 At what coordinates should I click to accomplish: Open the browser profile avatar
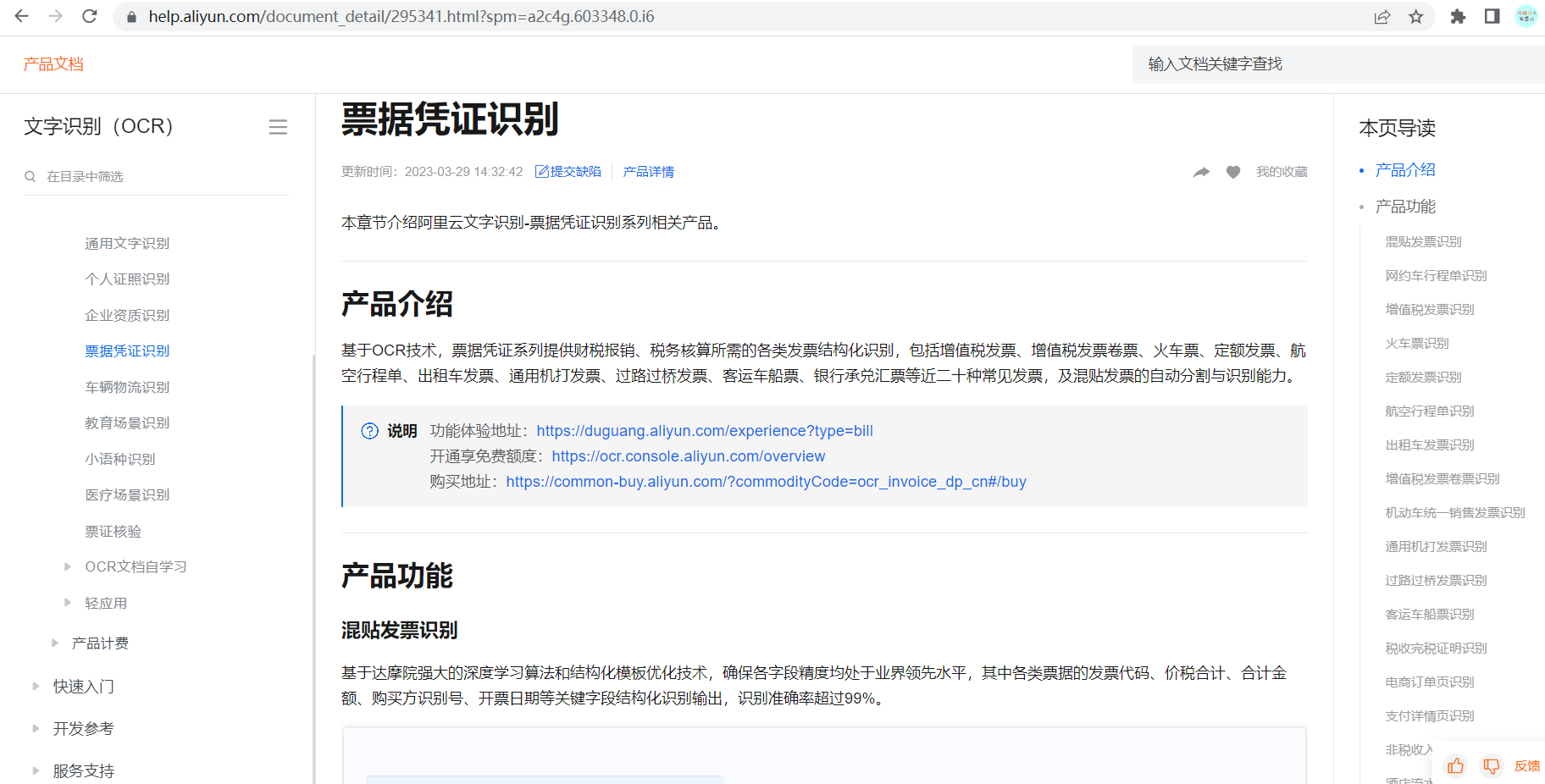pyautogui.click(x=1526, y=16)
